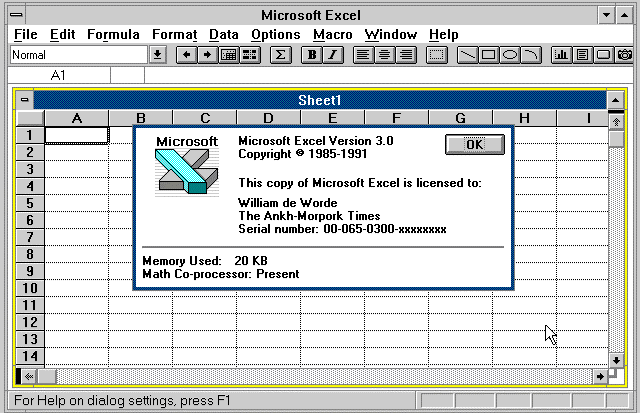The width and height of the screenshot is (640, 413).
Task: Open the Excel application control menu box
Action: coord(16,15)
